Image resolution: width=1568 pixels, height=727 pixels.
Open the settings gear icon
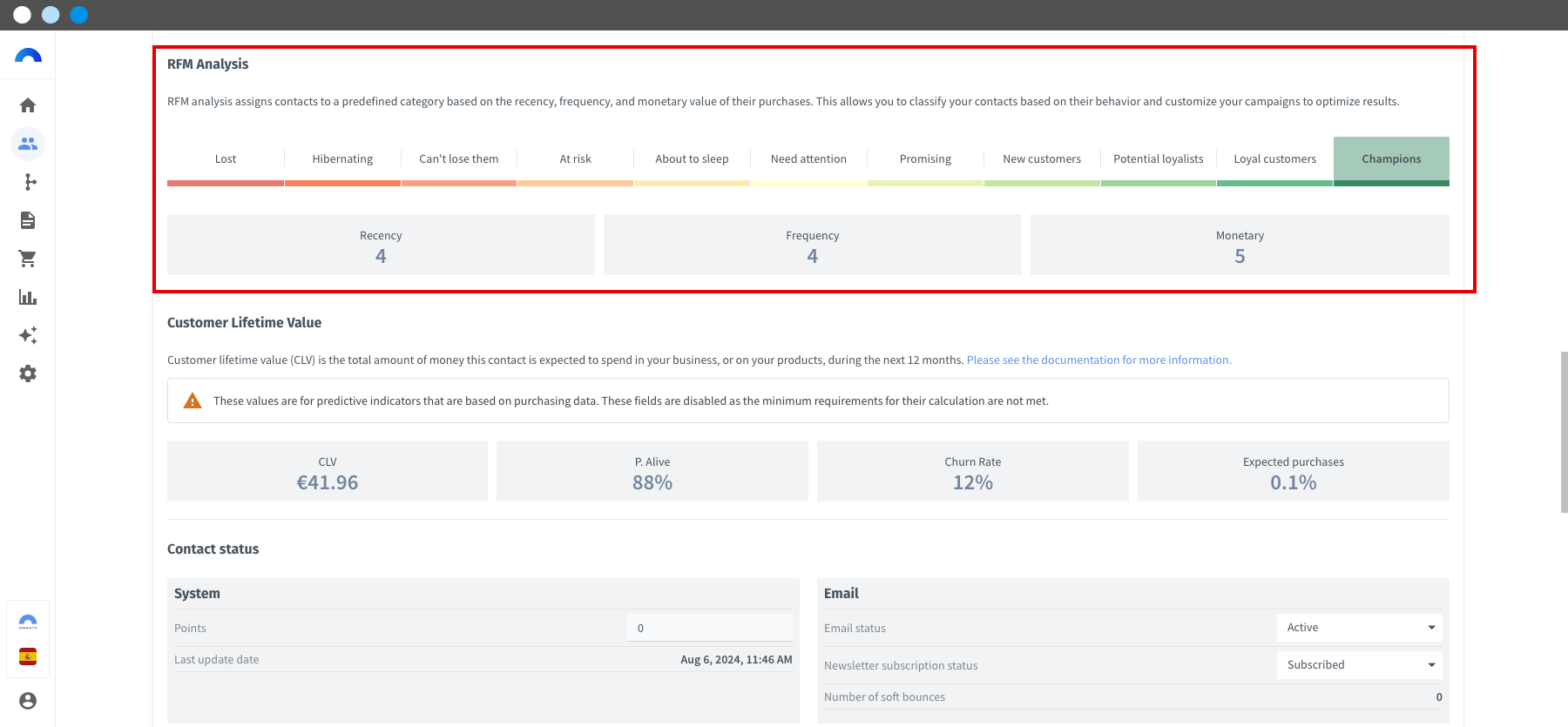click(x=28, y=374)
